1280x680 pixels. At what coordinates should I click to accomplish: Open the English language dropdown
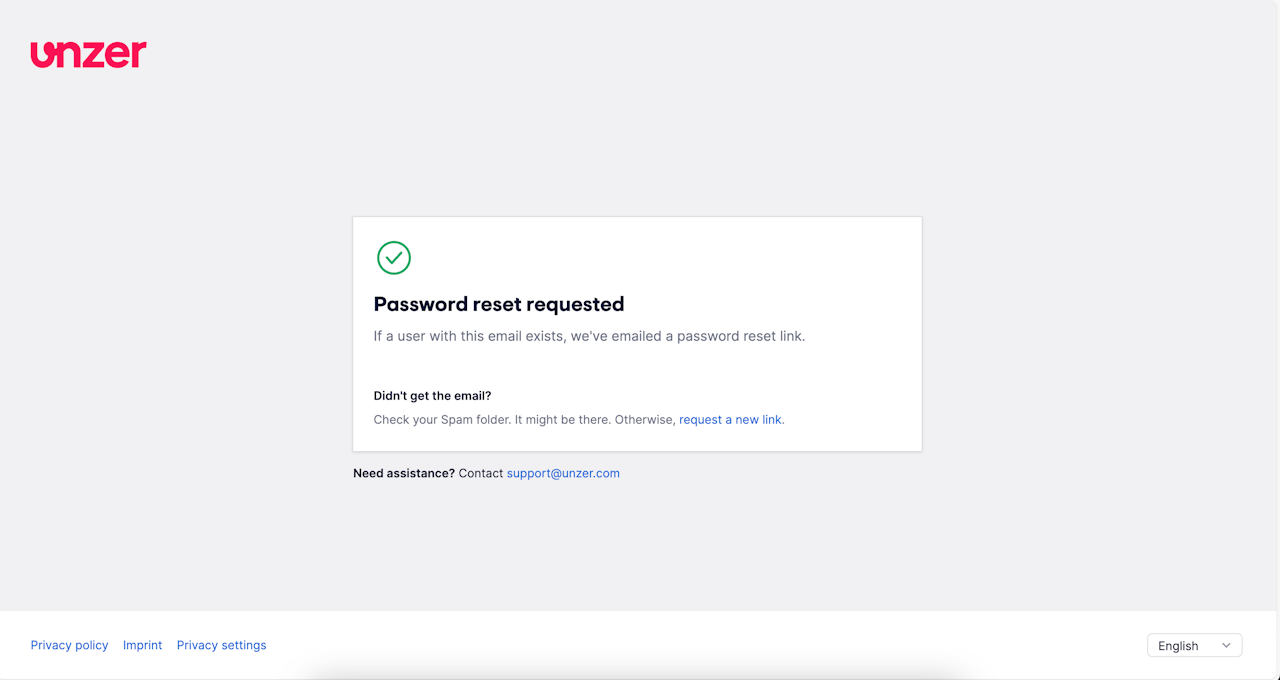[x=1194, y=646]
